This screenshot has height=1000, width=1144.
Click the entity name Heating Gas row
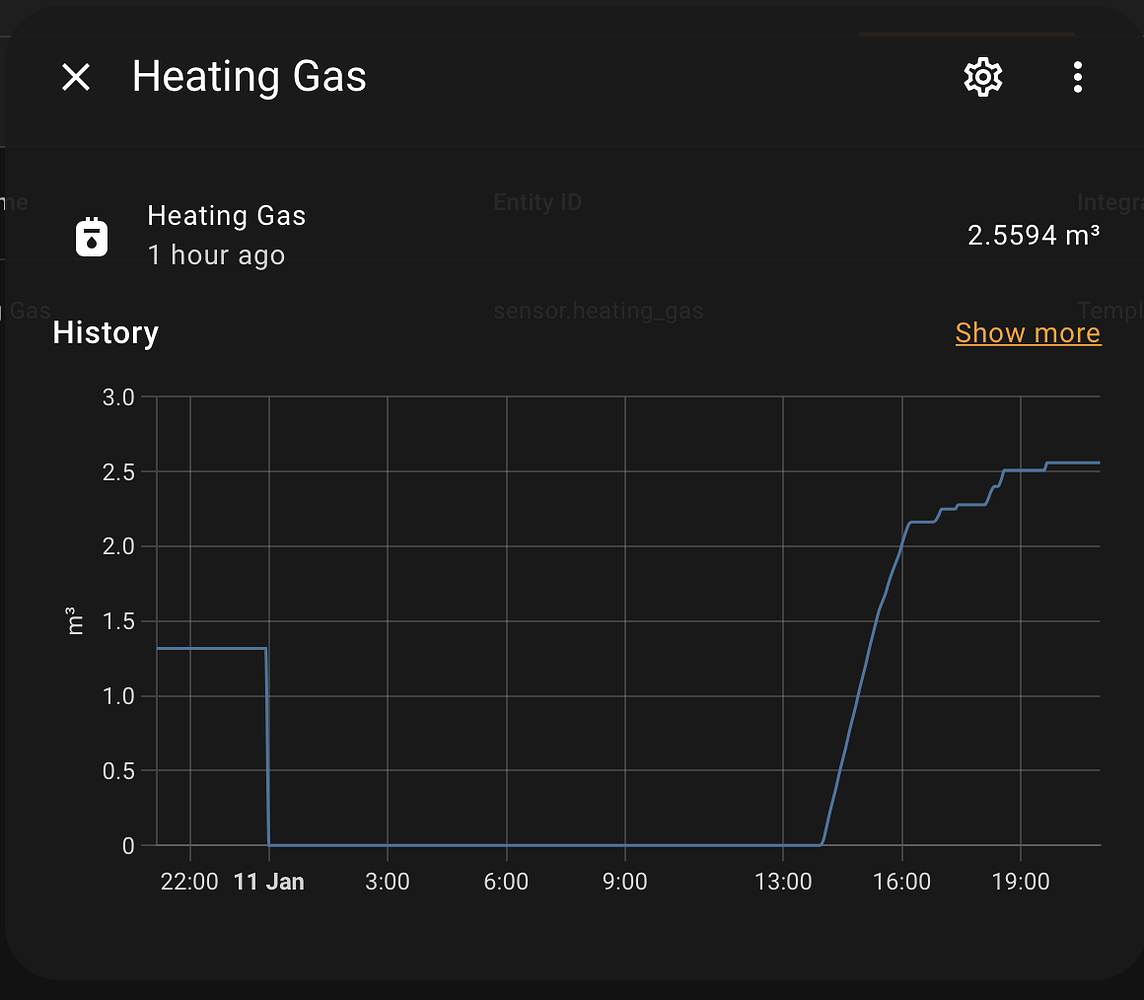point(227,215)
